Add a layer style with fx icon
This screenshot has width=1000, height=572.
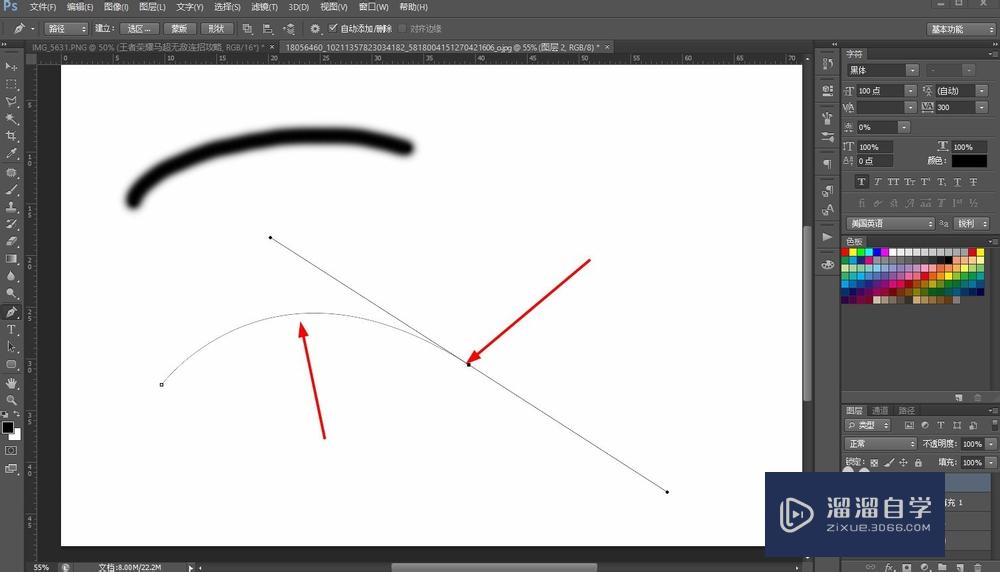coord(889,567)
